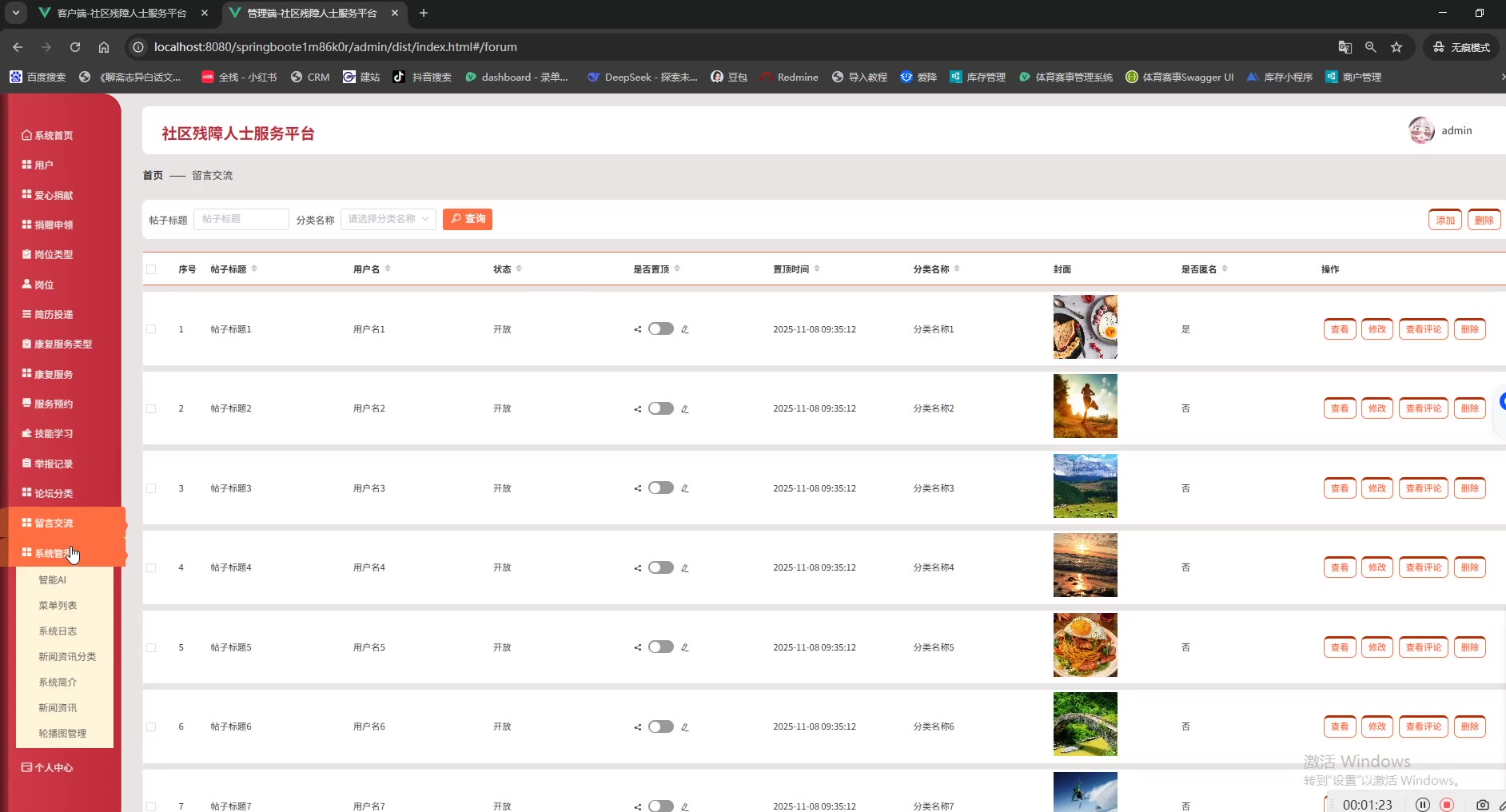The width and height of the screenshot is (1506, 812).
Task: Open the 豆包 bookmark
Action: tap(729, 77)
